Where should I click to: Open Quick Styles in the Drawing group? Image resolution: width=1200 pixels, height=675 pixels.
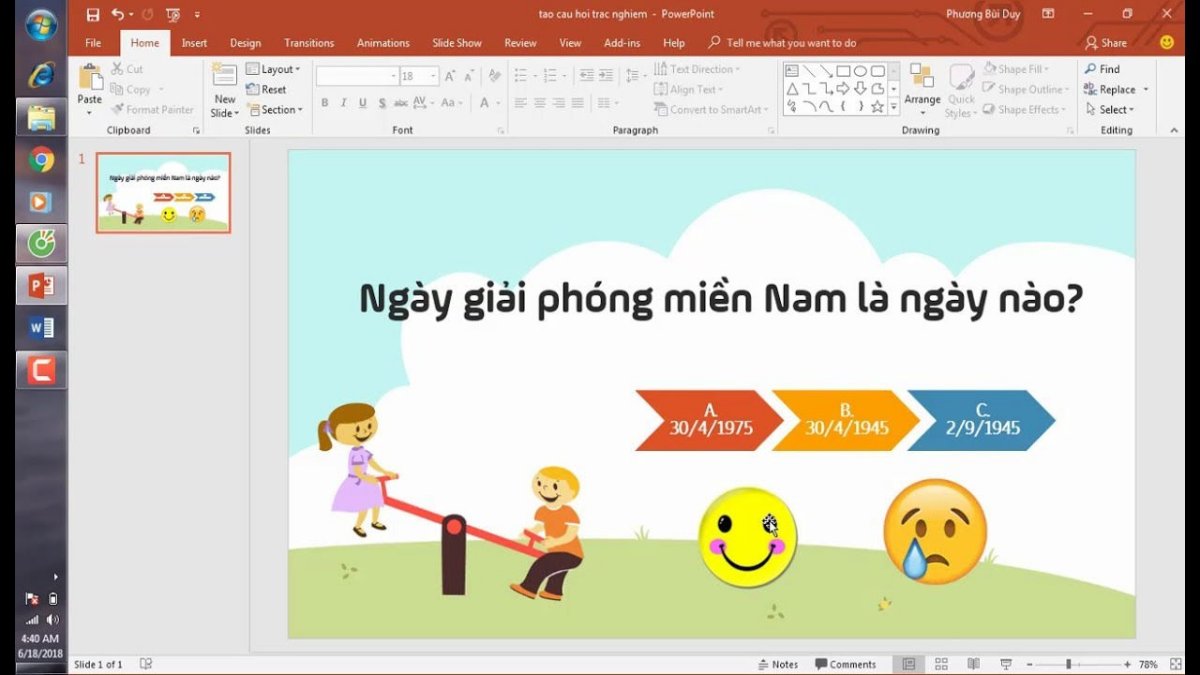pos(959,95)
